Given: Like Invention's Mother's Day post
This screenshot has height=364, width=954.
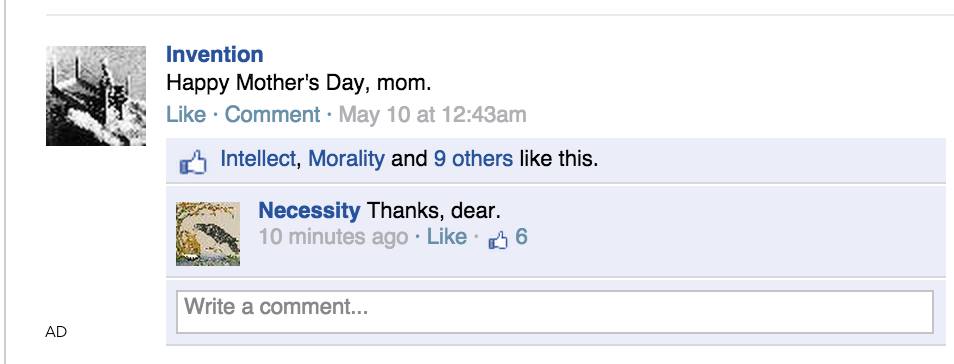Looking at the screenshot, I should click(x=186, y=114).
